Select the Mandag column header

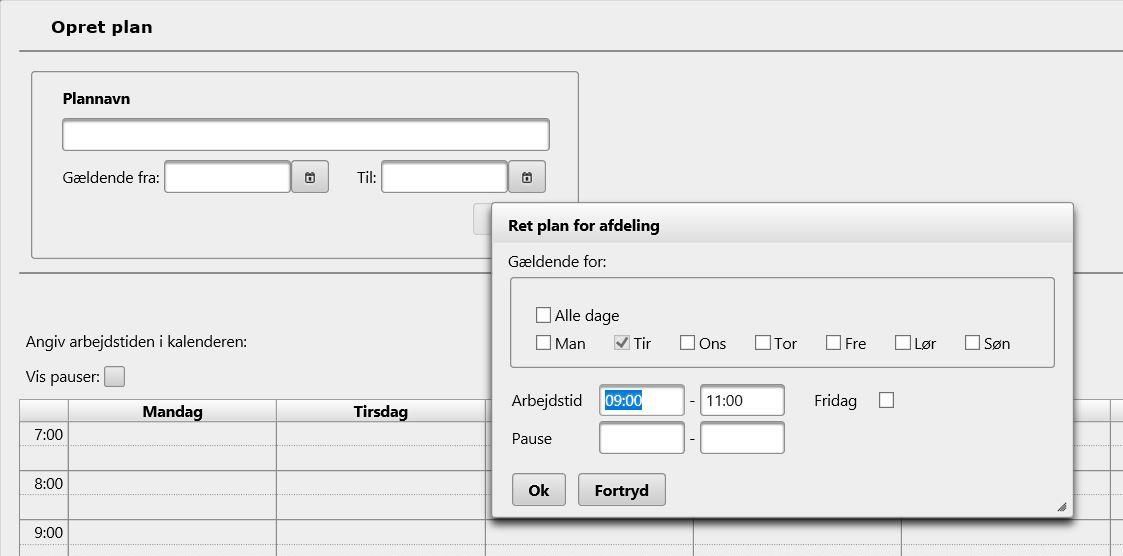[173, 411]
